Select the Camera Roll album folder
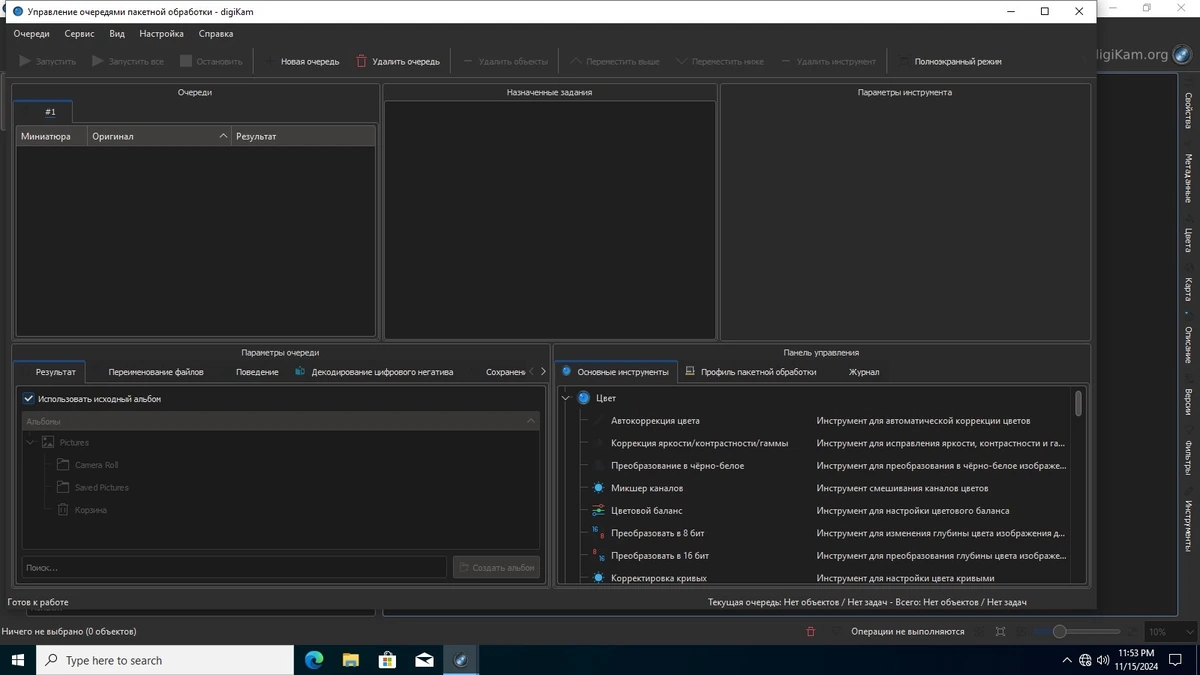 88,465
